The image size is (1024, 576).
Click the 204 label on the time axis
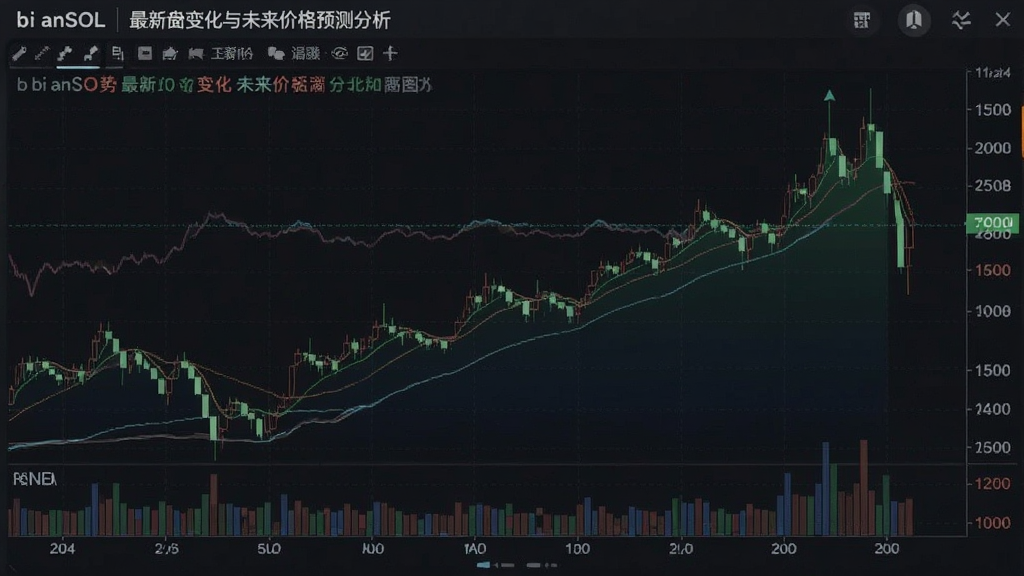point(62,549)
